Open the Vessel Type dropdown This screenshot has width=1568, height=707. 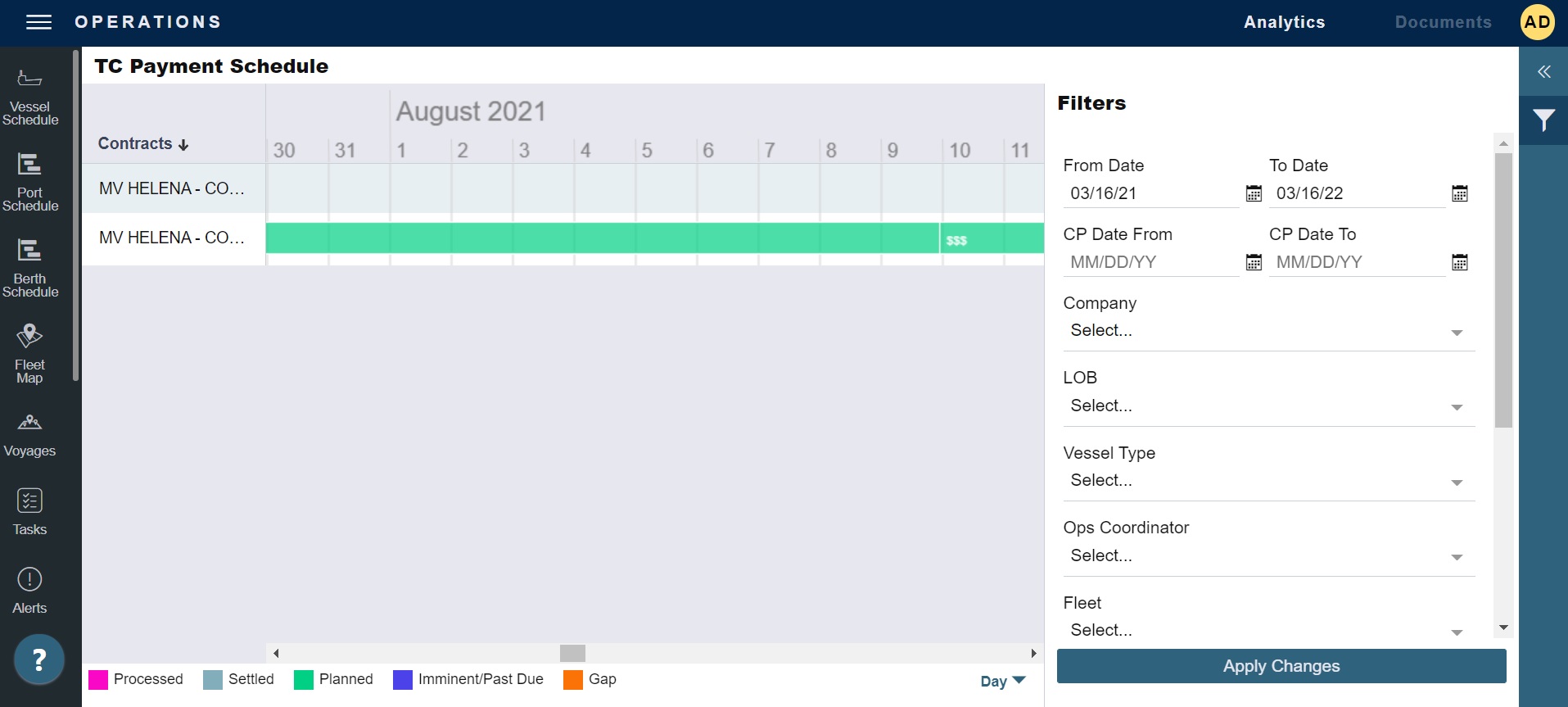(1457, 482)
